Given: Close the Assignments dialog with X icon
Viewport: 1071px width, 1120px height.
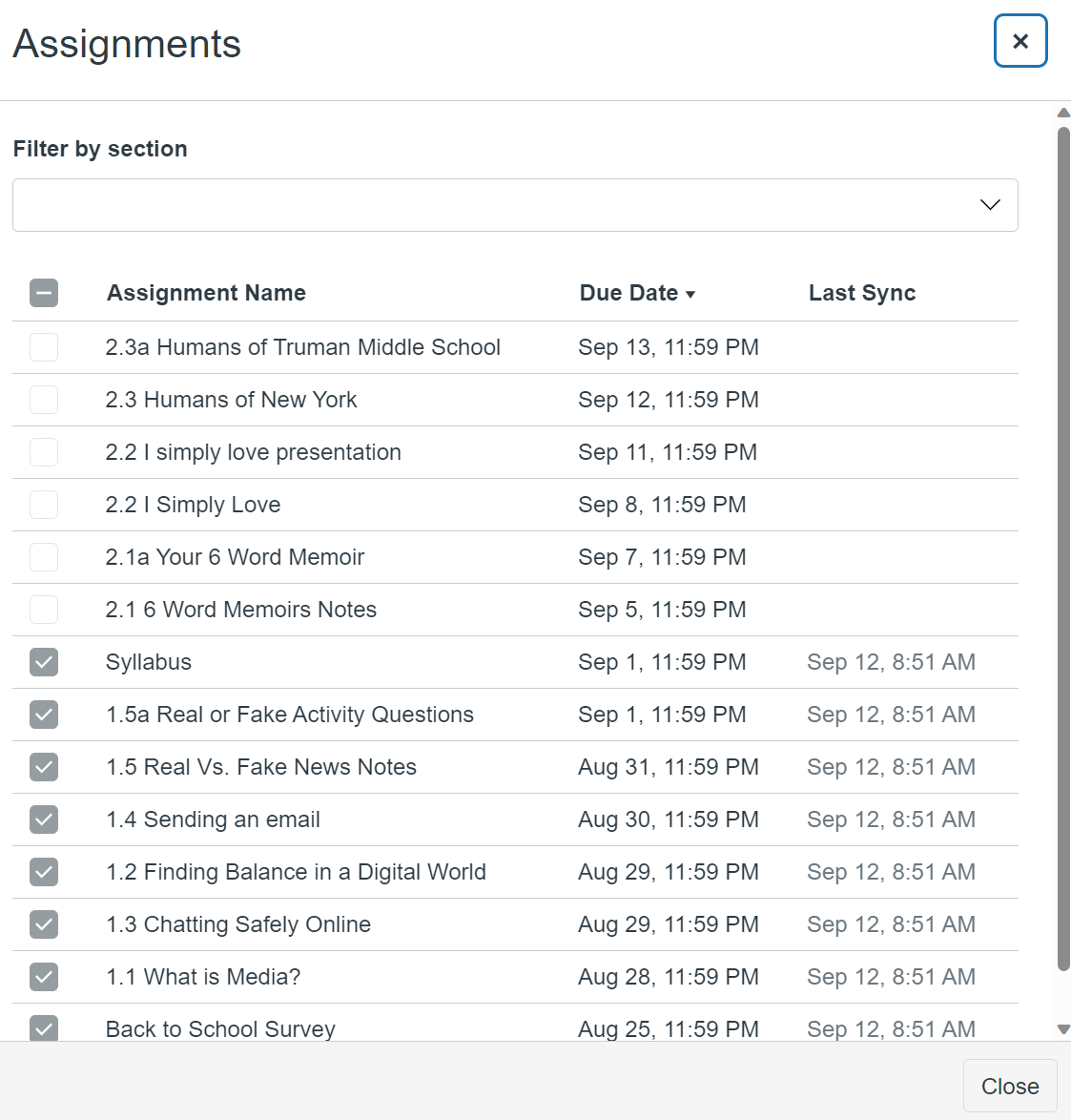Looking at the screenshot, I should pyautogui.click(x=1020, y=41).
